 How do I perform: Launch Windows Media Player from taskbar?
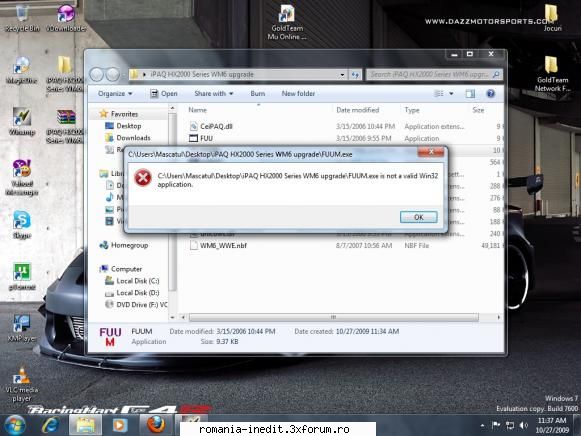coord(119,425)
